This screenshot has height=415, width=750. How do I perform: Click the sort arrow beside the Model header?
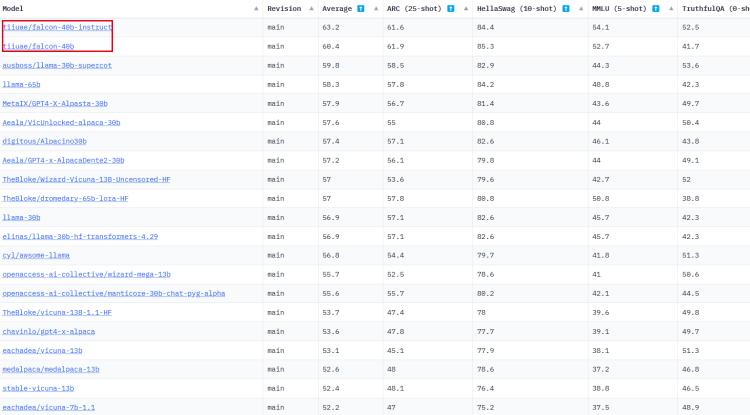click(x=256, y=9)
